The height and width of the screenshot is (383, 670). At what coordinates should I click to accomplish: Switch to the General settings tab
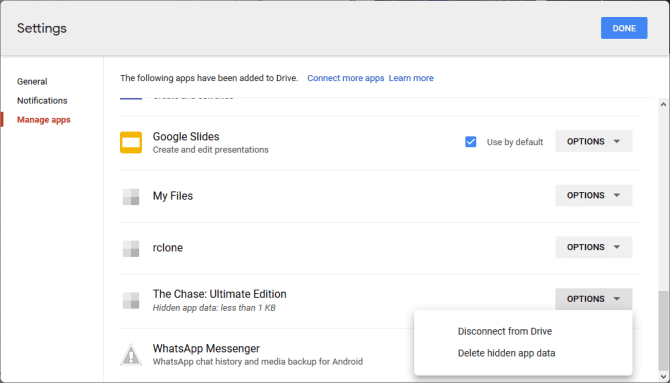click(x=32, y=81)
